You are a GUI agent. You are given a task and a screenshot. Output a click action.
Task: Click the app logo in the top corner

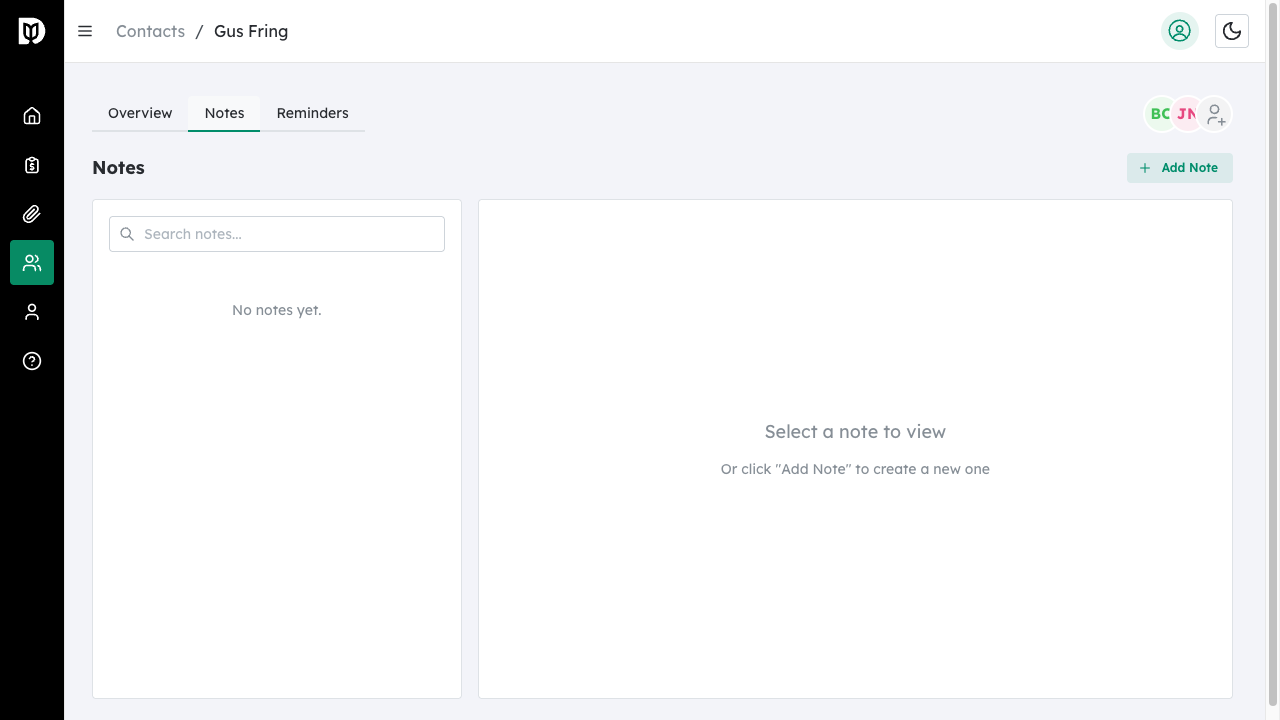31,30
